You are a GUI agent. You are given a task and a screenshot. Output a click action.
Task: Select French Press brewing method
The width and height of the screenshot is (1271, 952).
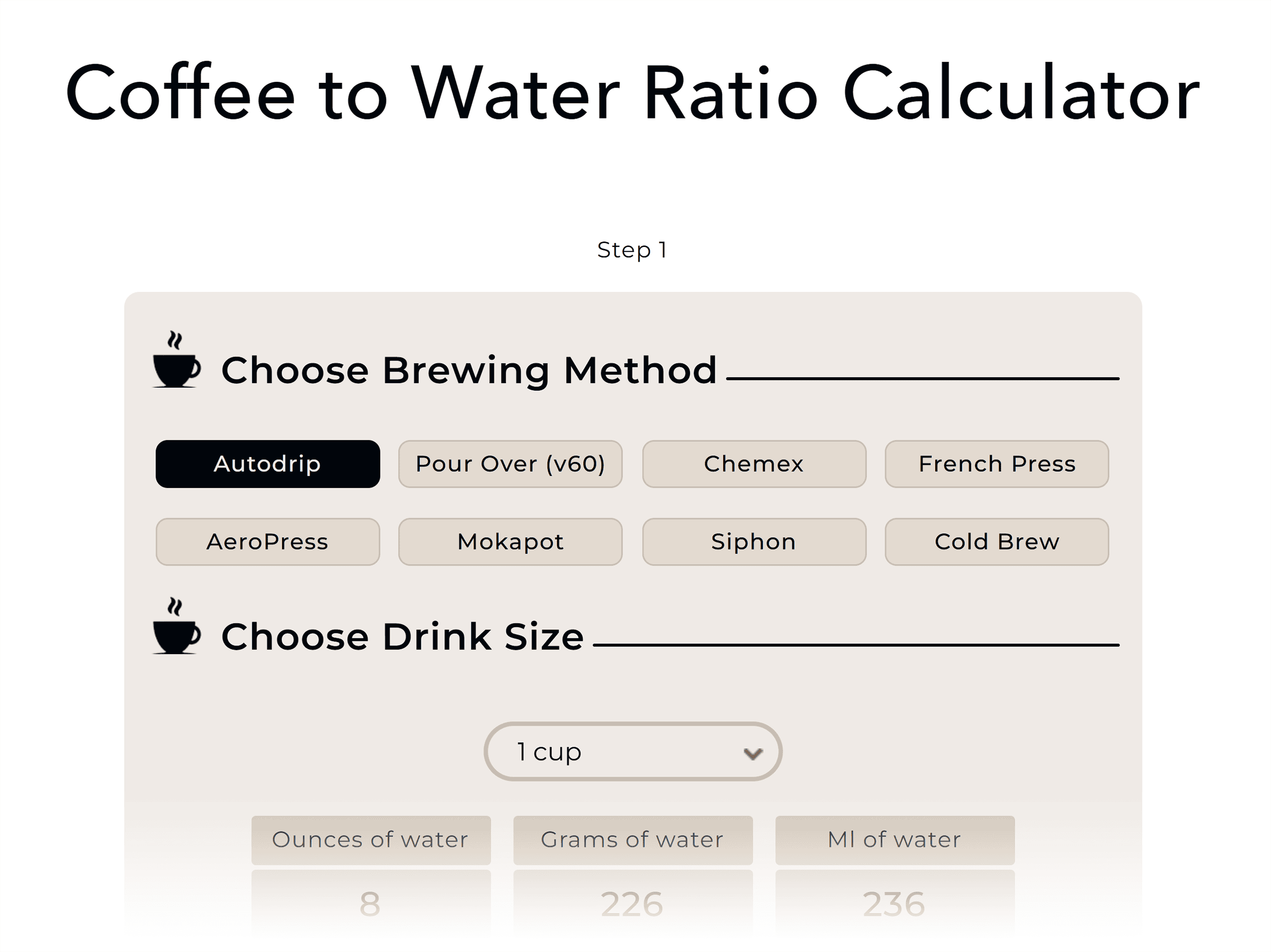click(x=997, y=464)
